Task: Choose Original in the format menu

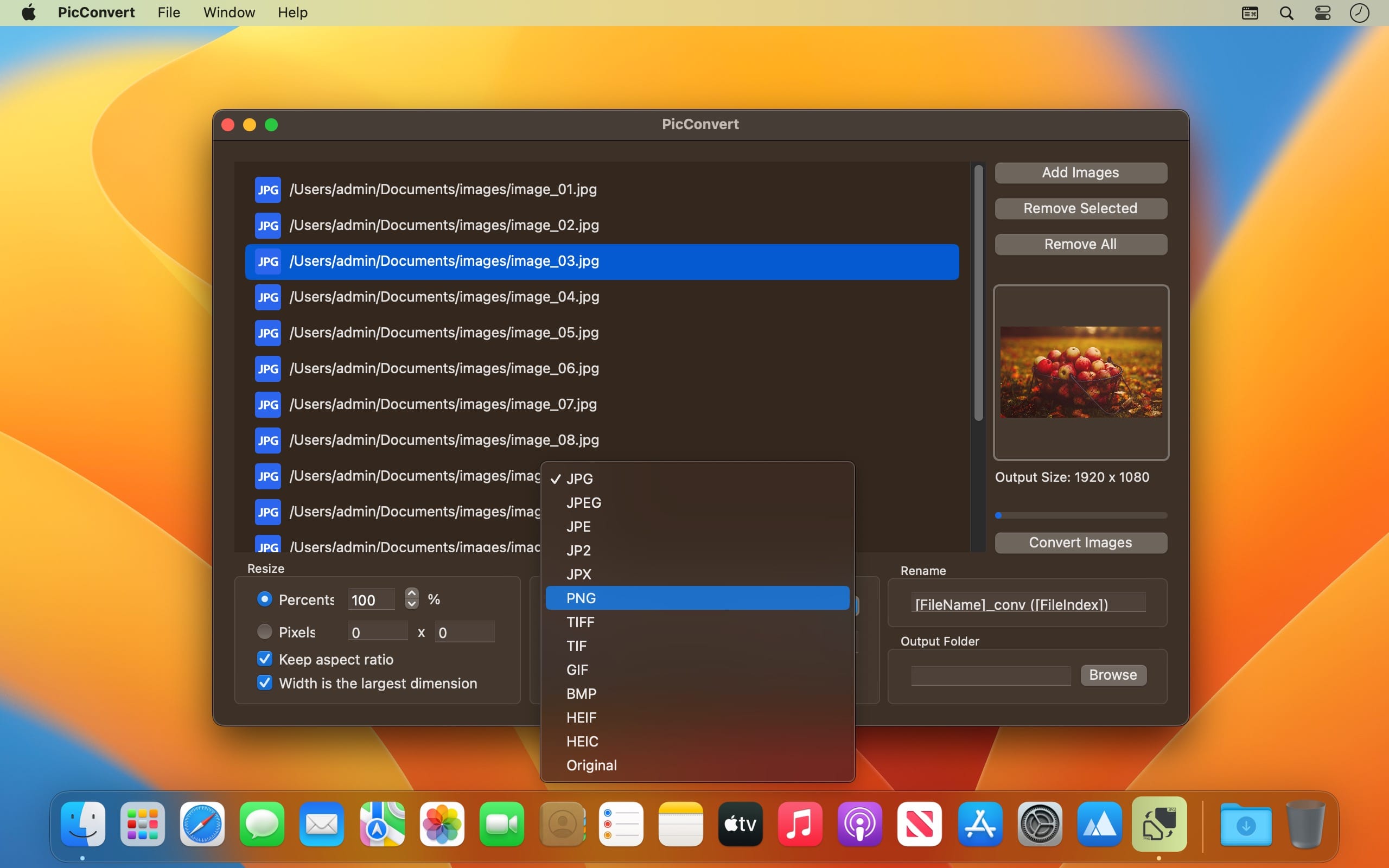Action: click(697, 765)
